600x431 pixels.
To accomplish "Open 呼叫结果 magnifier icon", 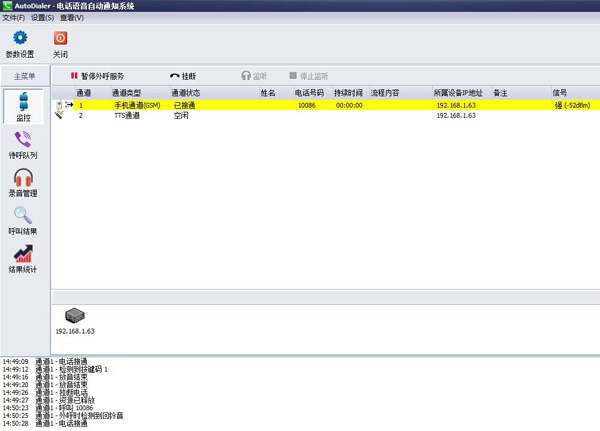I will coord(23,219).
